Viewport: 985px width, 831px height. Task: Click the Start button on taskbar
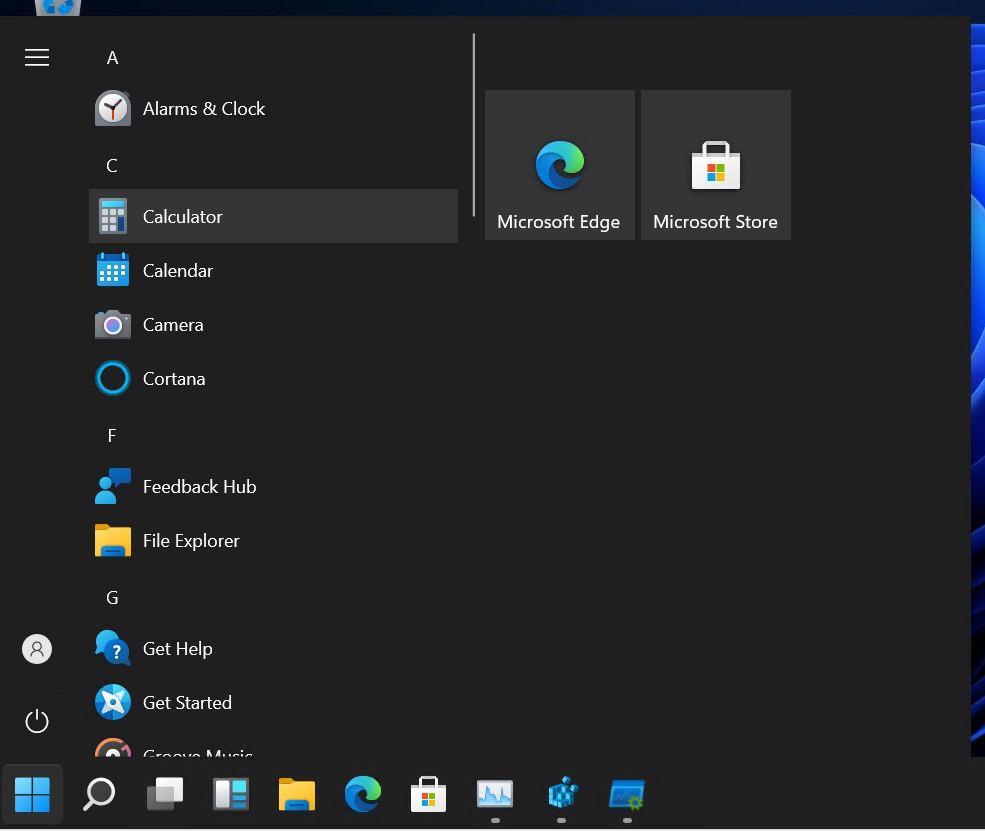pos(33,794)
